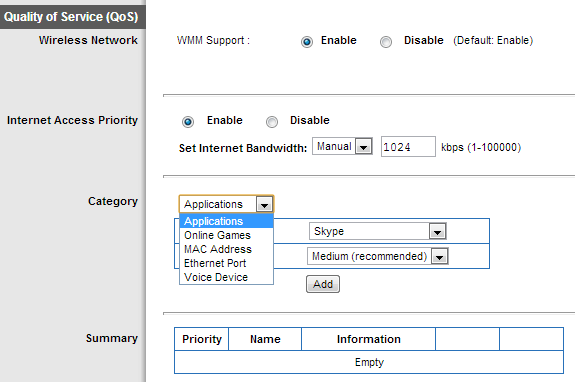The width and height of the screenshot is (575, 382).
Task: Click the kbps (1-100000) range text
Action: click(x=481, y=147)
